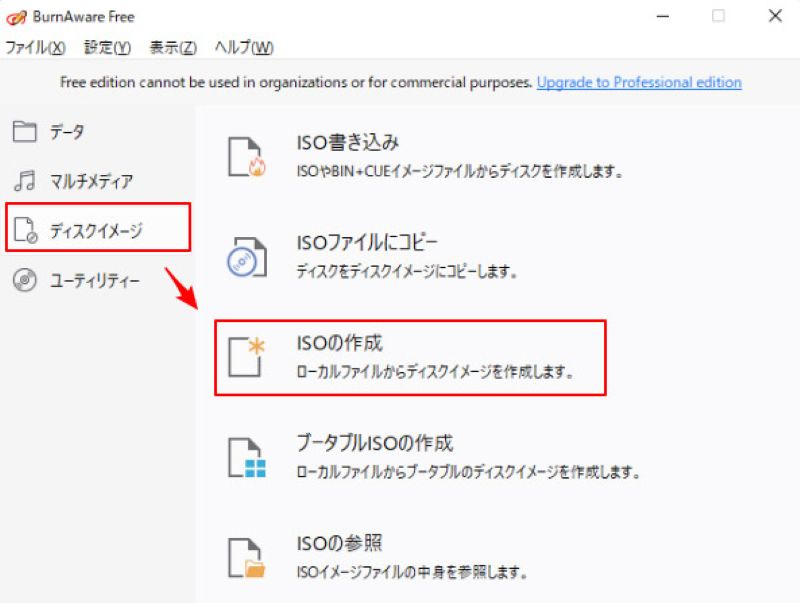This screenshot has height=603, width=800.
Task: Open the 表示 menu
Action: [x=170, y=47]
